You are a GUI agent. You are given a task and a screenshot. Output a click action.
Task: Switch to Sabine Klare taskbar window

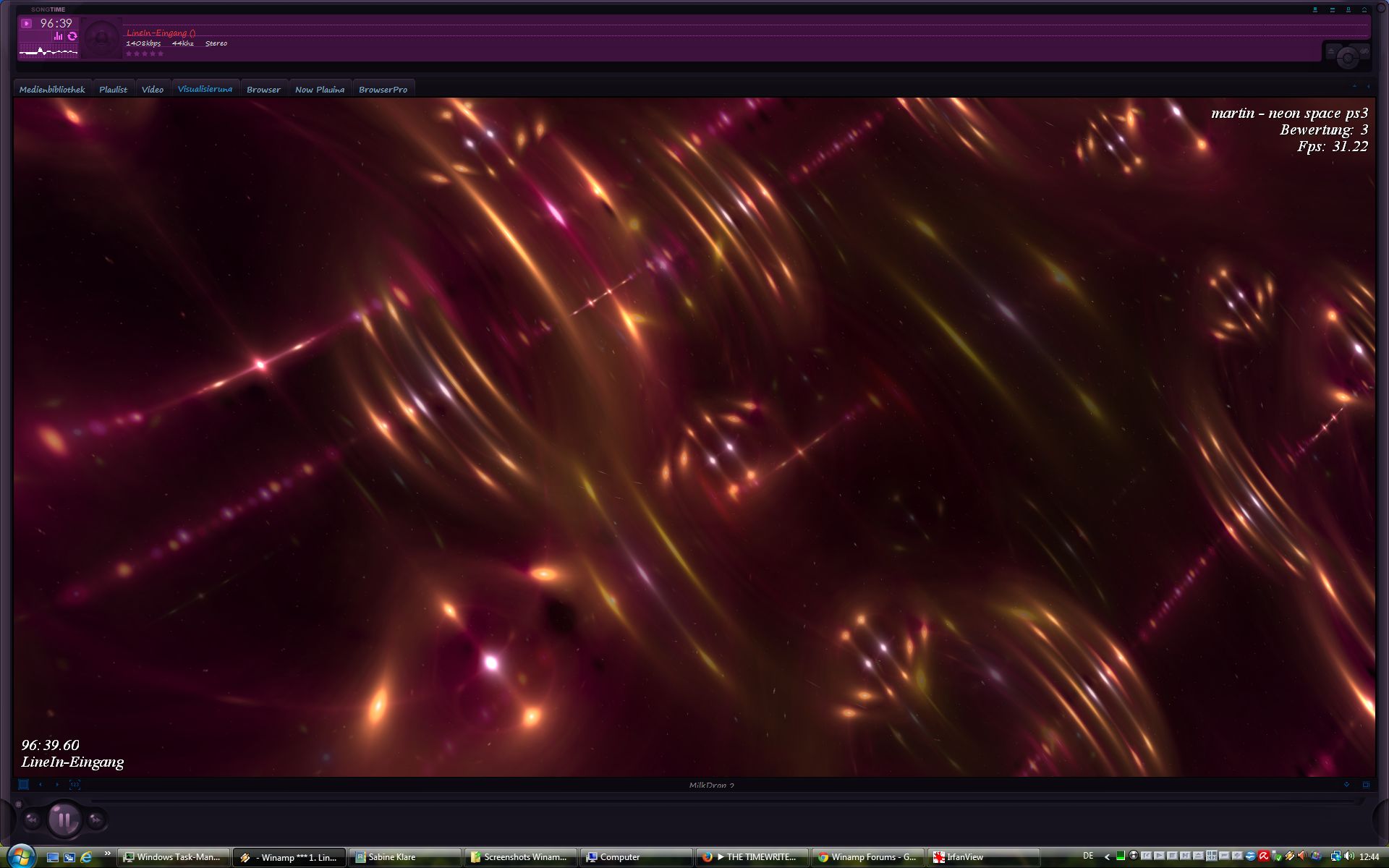405,857
